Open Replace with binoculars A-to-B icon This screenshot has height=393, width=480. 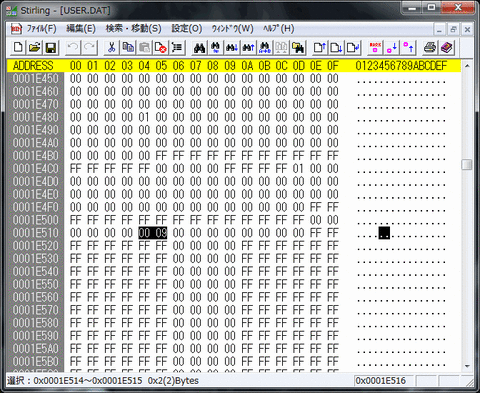coord(265,48)
